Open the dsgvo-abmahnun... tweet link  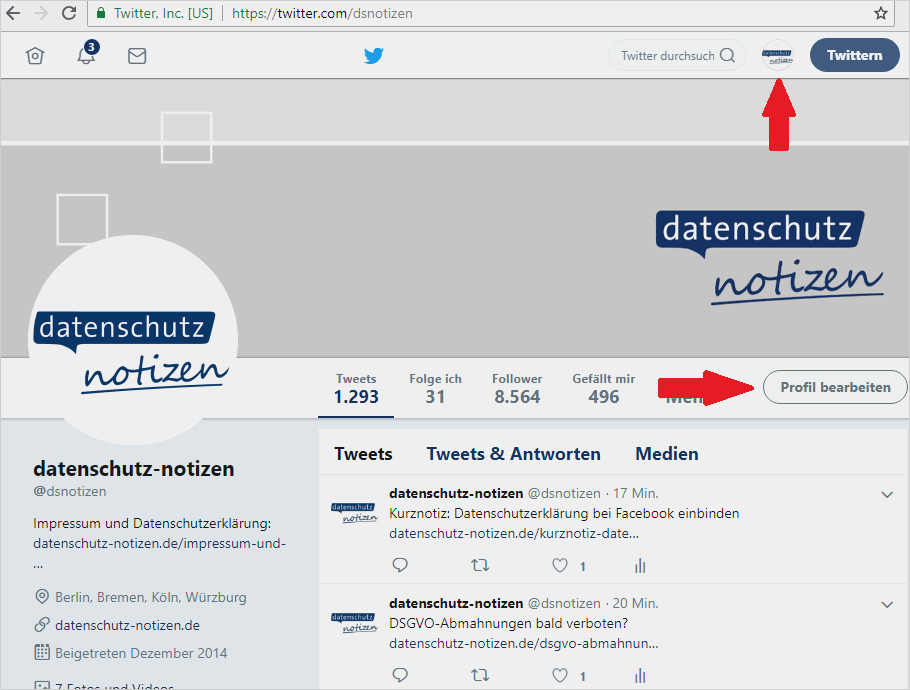523,644
